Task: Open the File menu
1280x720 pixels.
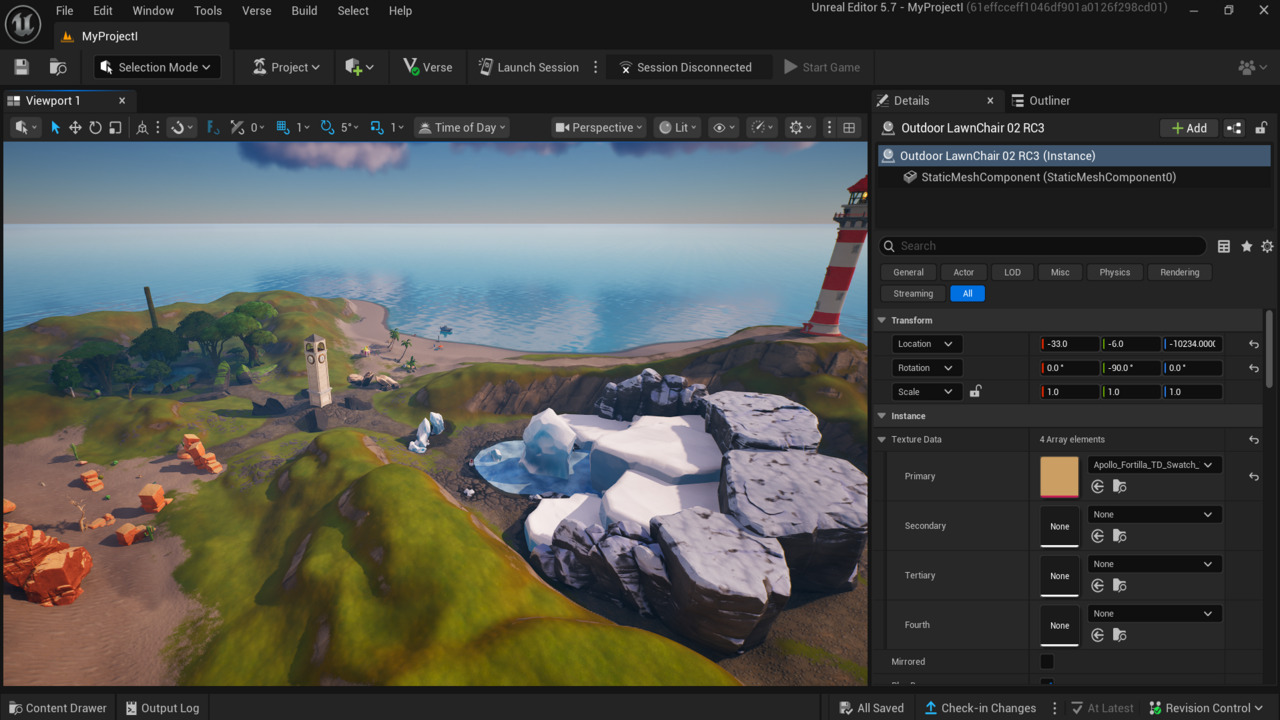Action: (64, 10)
